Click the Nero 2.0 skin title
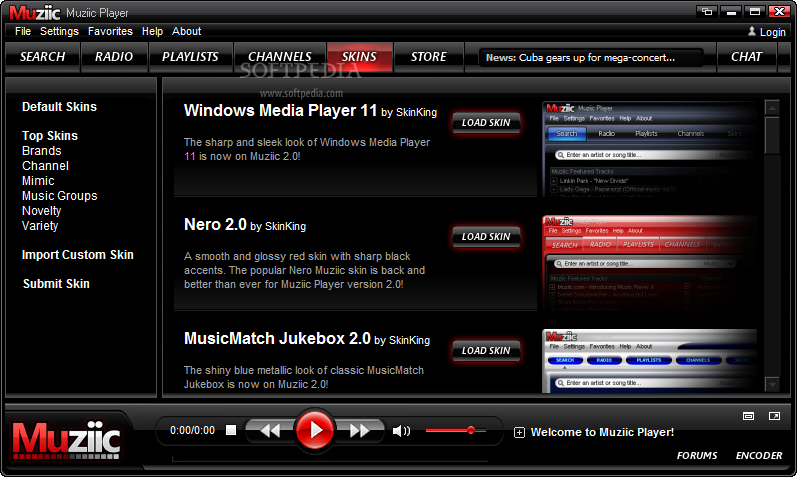 point(216,224)
